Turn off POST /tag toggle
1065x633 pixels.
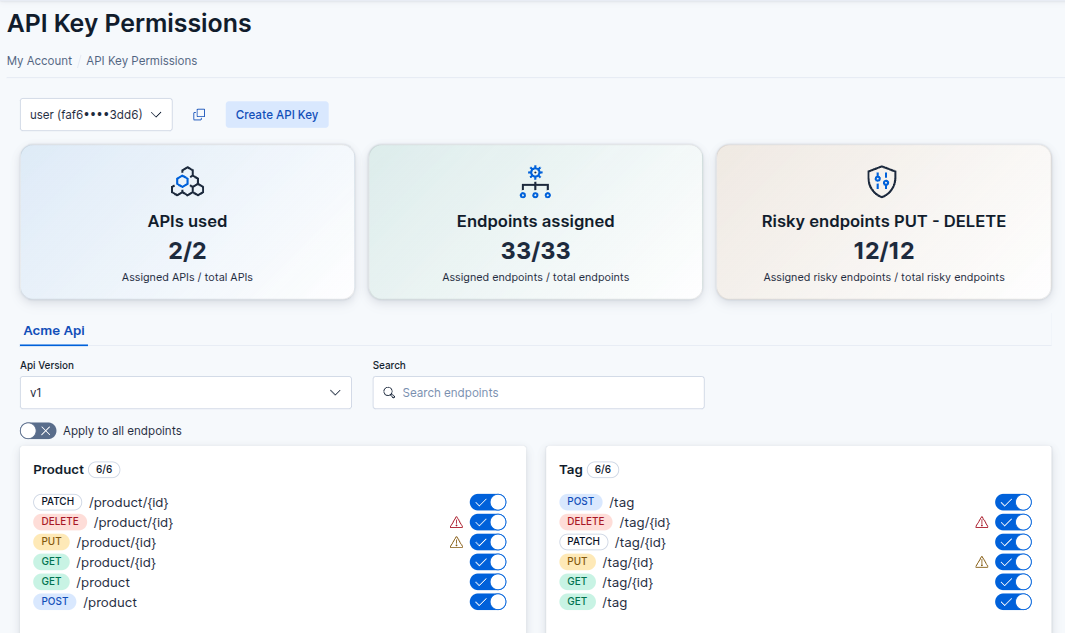[x=1013, y=503]
